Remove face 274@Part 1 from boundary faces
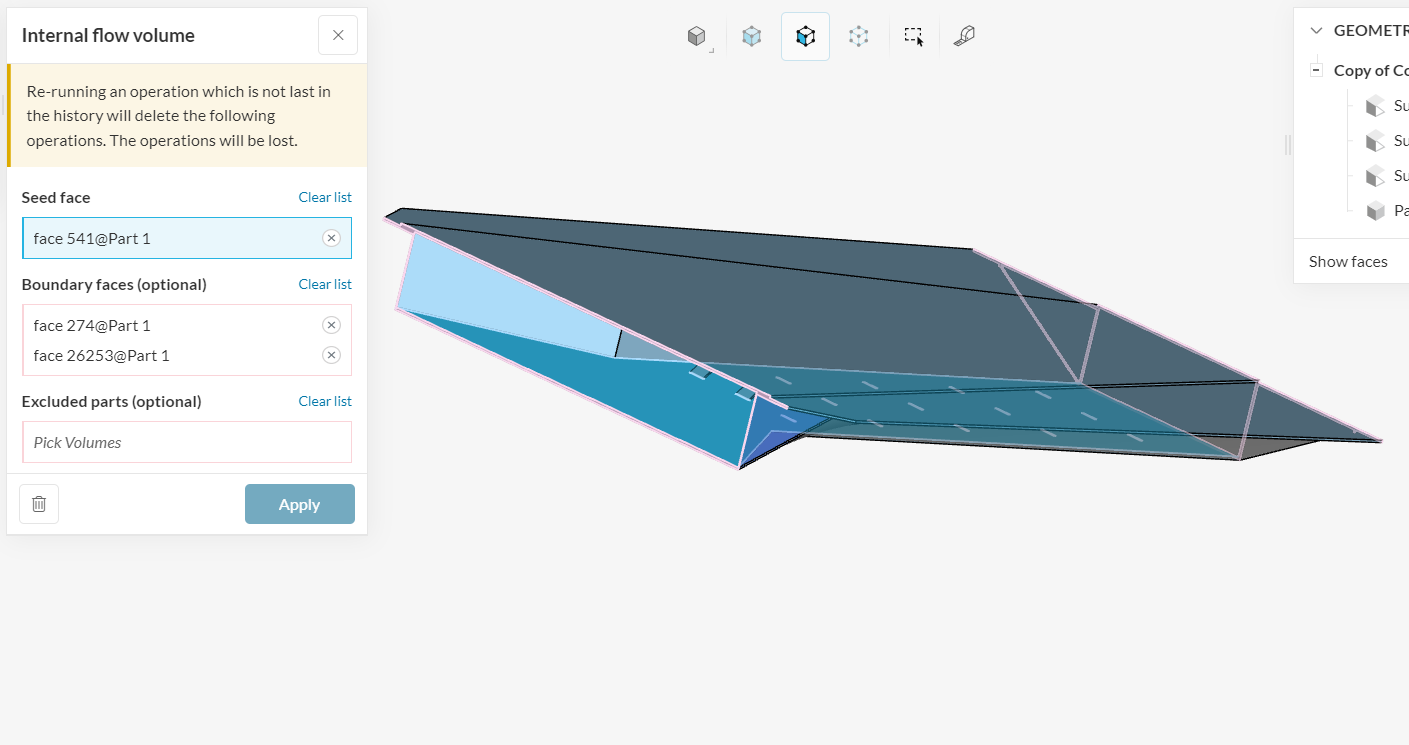 pyautogui.click(x=331, y=325)
